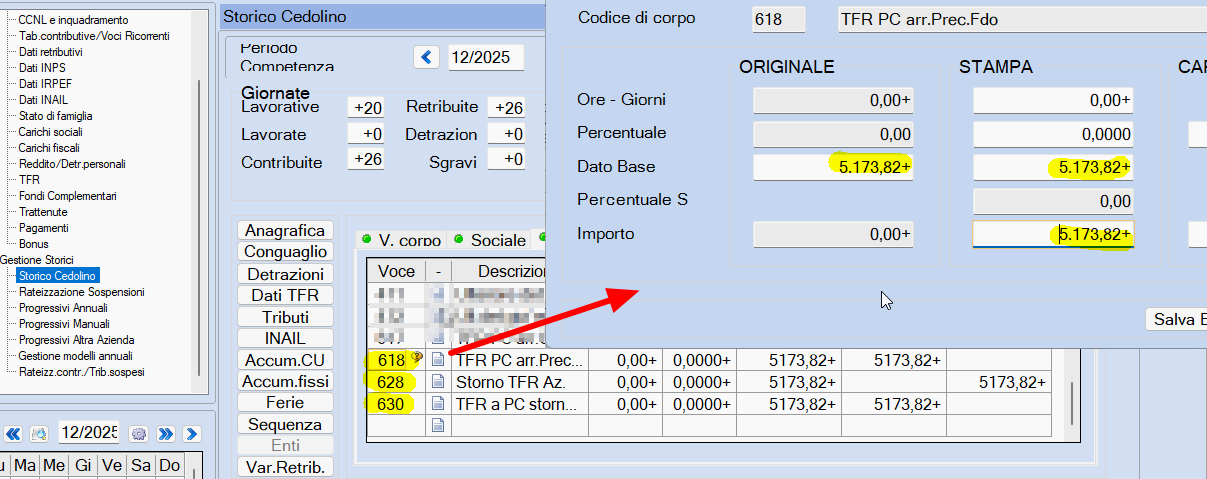Image resolution: width=1207 pixels, height=479 pixels.
Task: Click the previous period arrow beside Periodo Competenza
Action: point(428,57)
